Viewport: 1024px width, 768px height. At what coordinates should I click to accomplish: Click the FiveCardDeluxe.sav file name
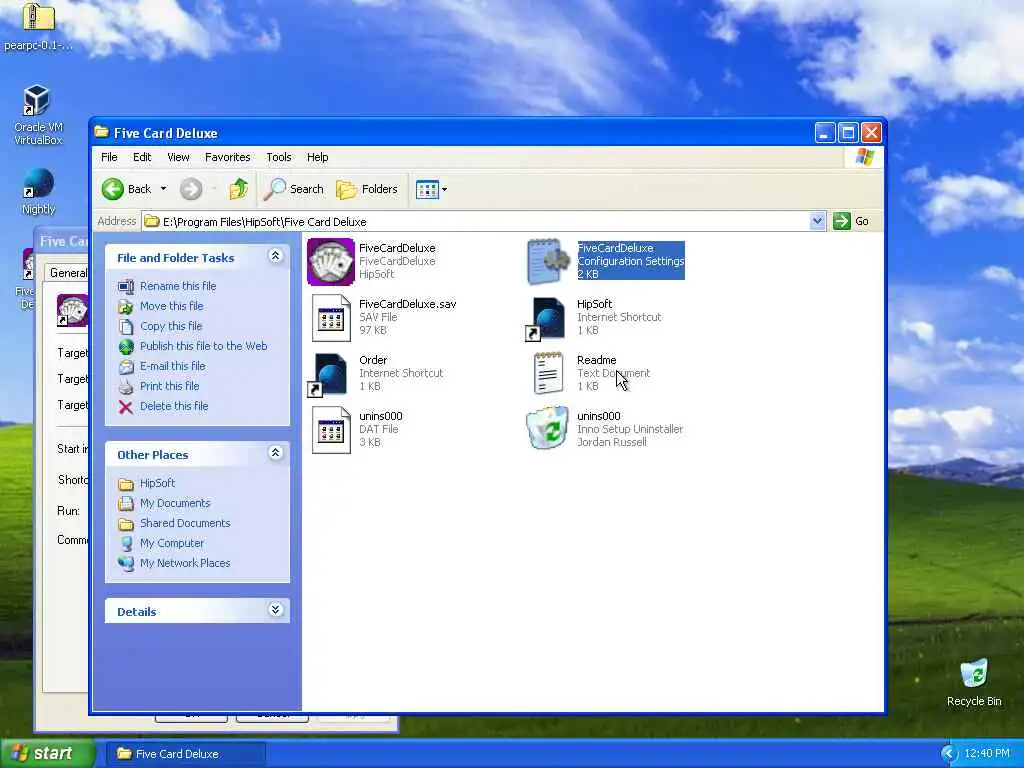pyautogui.click(x=408, y=304)
